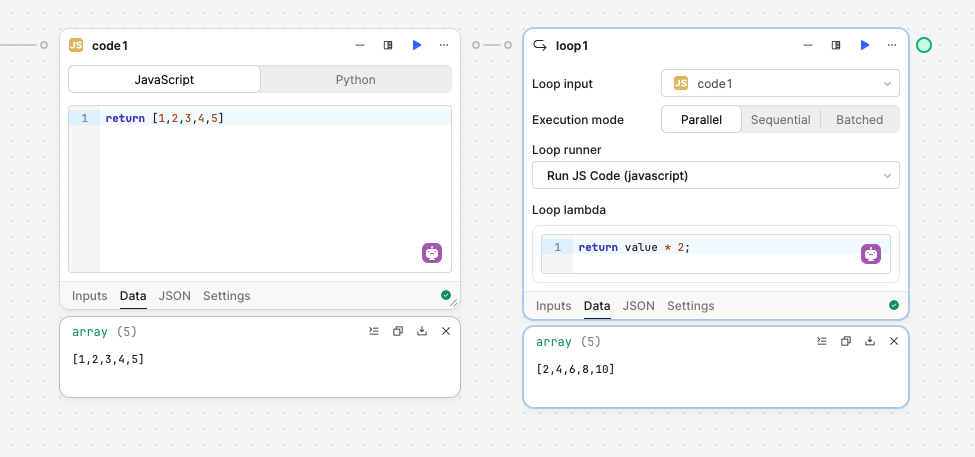Open the Data tab in loop1
Image resolution: width=975 pixels, height=457 pixels.
(x=597, y=306)
